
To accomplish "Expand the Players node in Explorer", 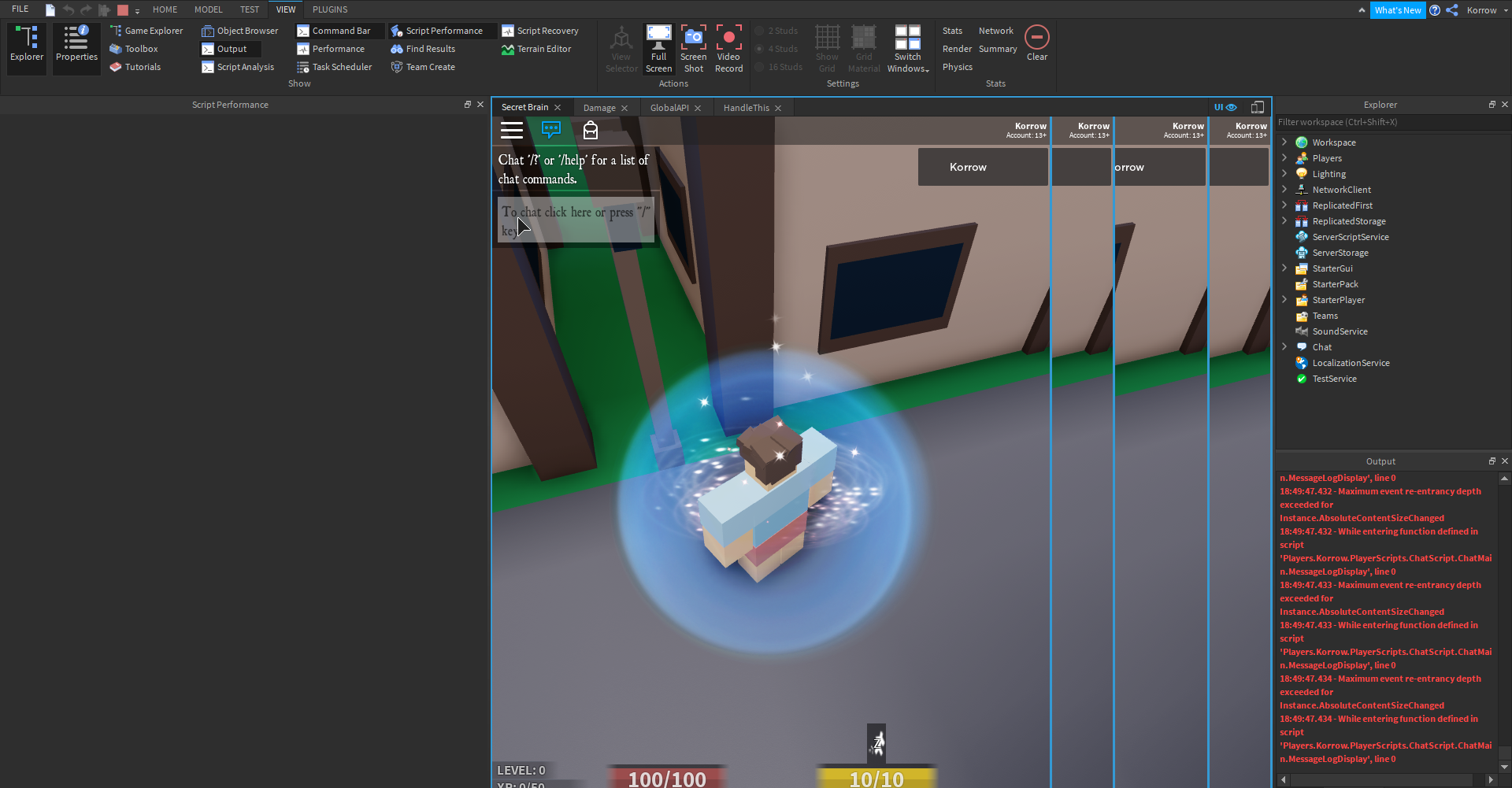I will click(x=1284, y=158).
